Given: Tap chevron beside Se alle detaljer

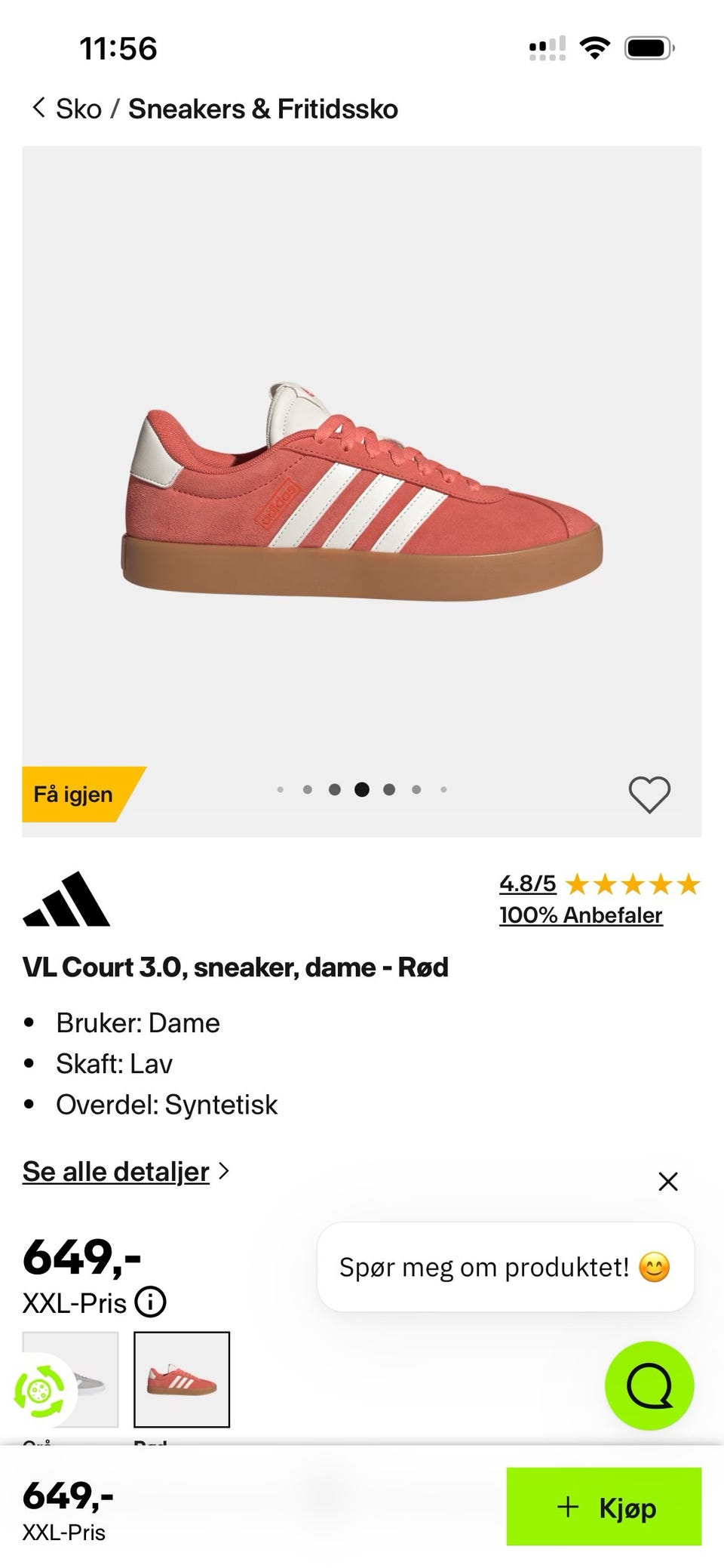Looking at the screenshot, I should point(223,1171).
